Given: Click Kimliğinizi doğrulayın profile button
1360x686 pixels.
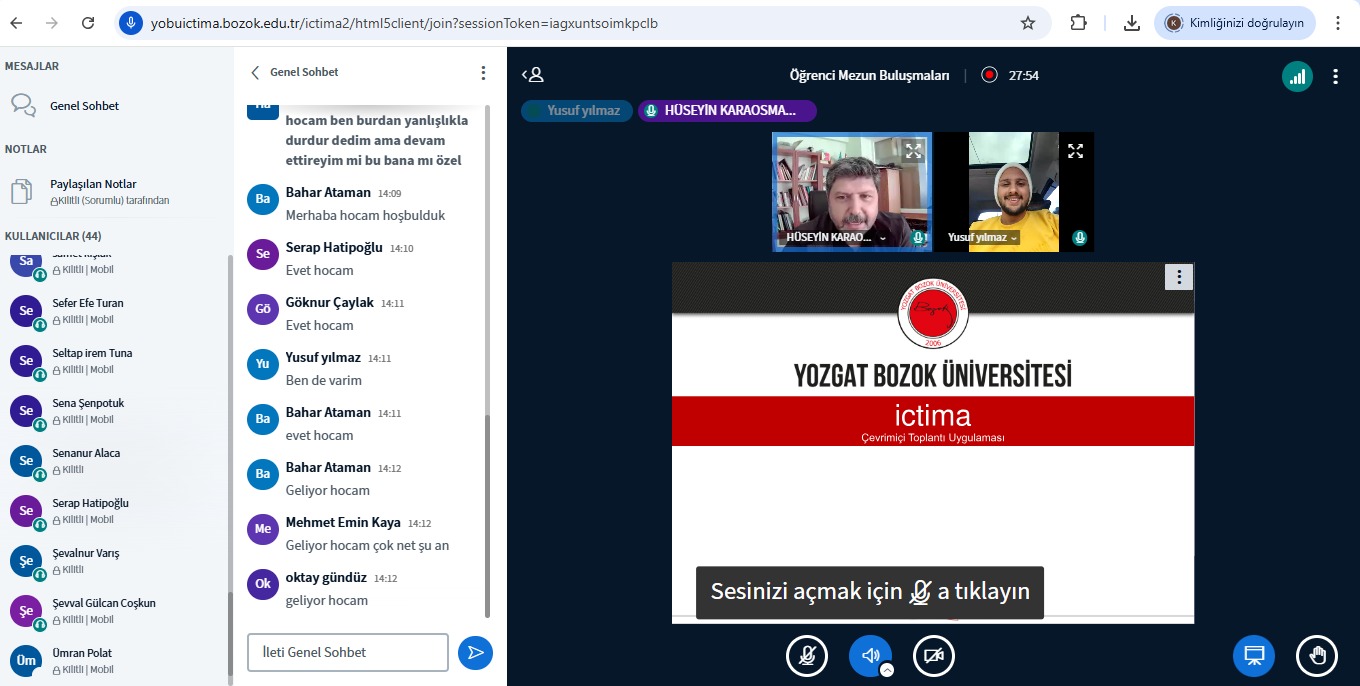Looking at the screenshot, I should [x=1235, y=22].
